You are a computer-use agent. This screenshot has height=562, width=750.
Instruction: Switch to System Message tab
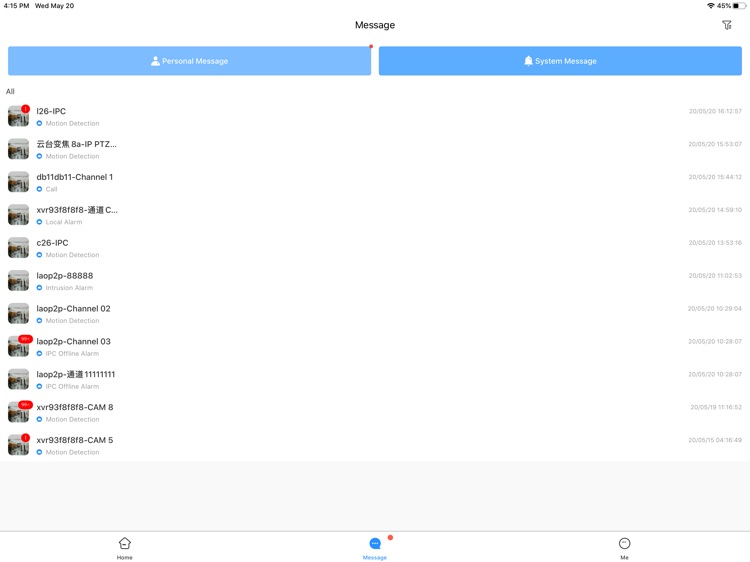[x=560, y=61]
